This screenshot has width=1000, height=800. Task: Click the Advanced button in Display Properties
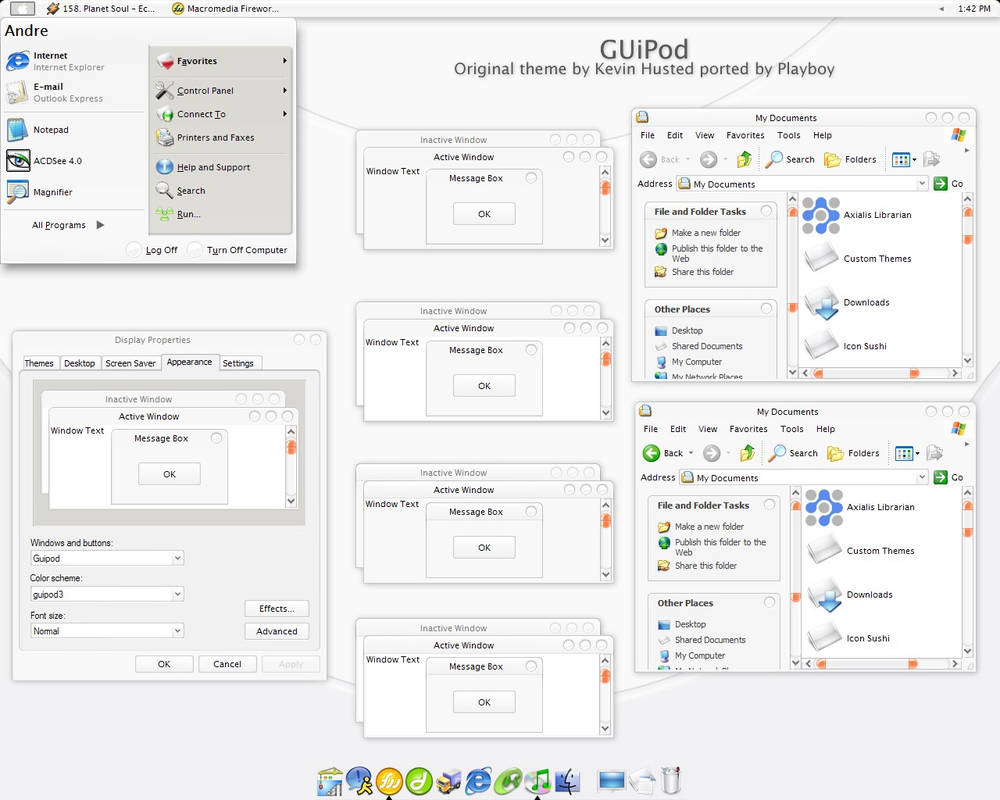coord(277,631)
